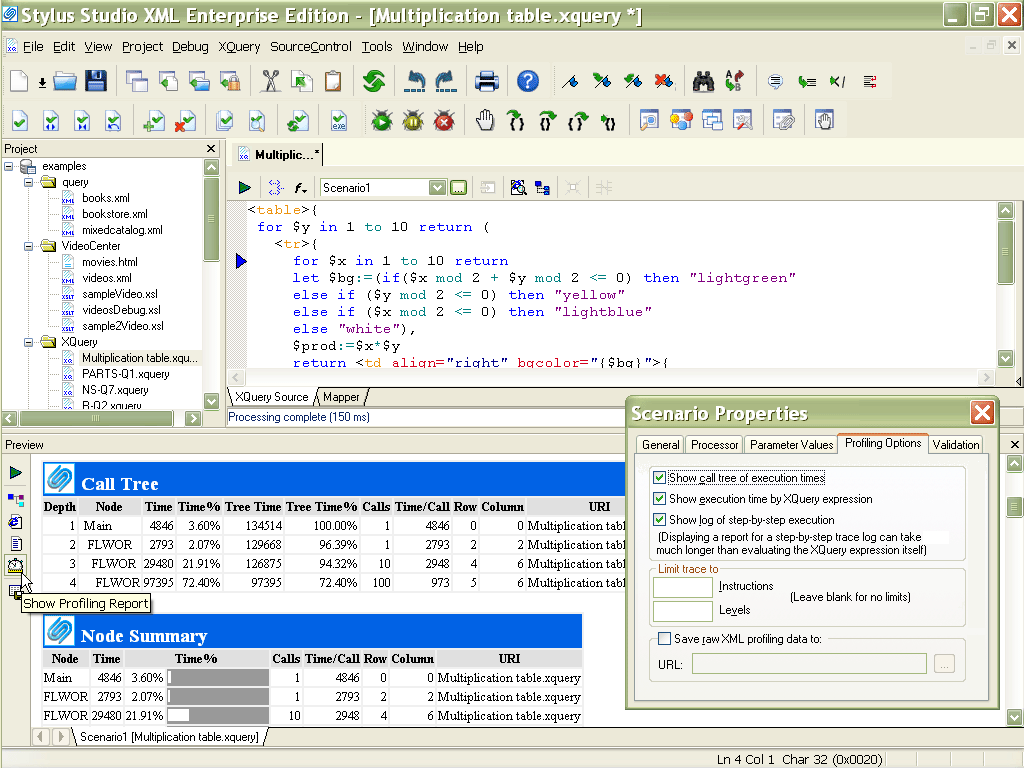Select the tree view icon in the Preview sidebar
The height and width of the screenshot is (768, 1024).
(x=15, y=499)
